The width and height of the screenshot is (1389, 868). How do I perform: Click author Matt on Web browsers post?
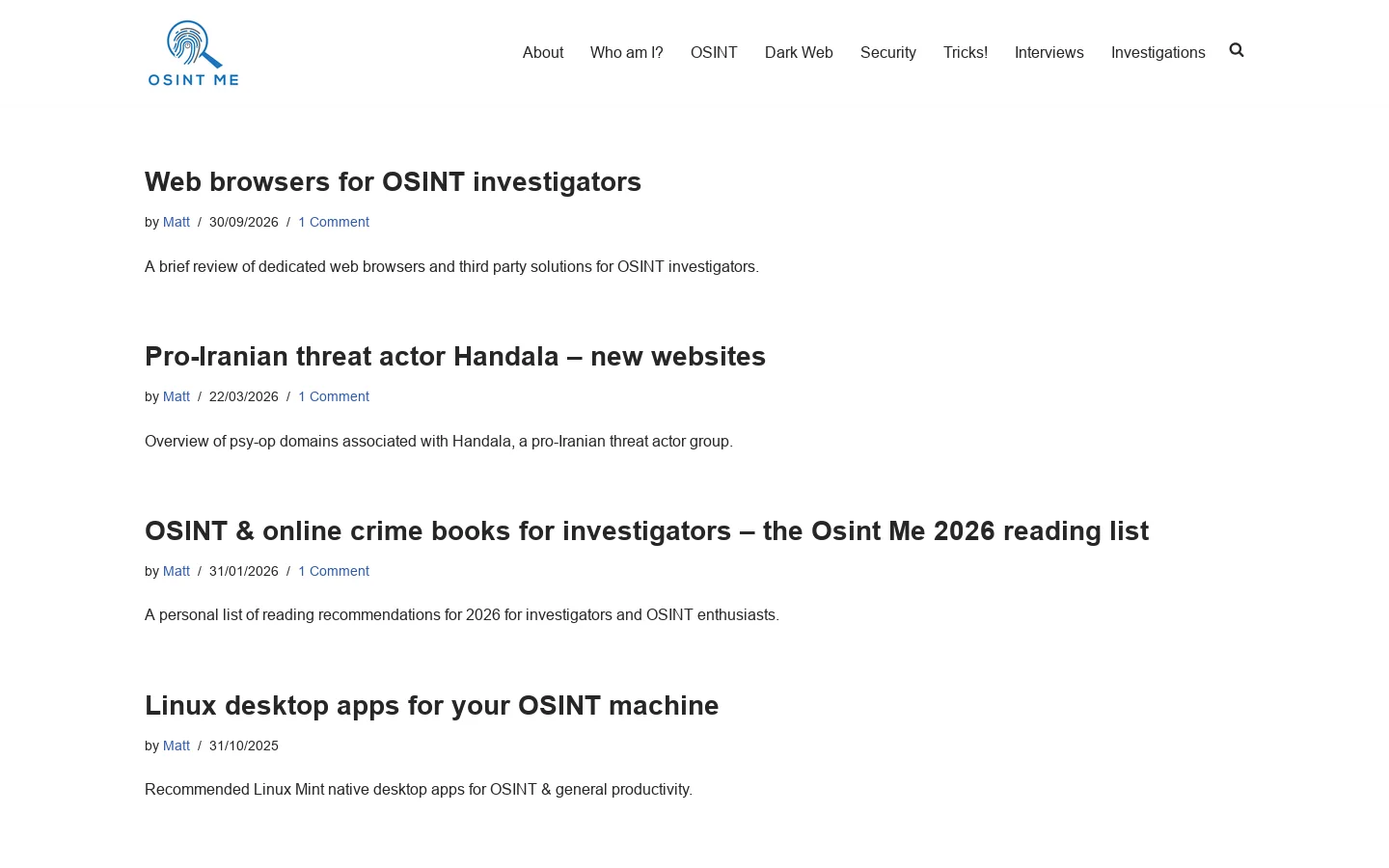point(177,222)
